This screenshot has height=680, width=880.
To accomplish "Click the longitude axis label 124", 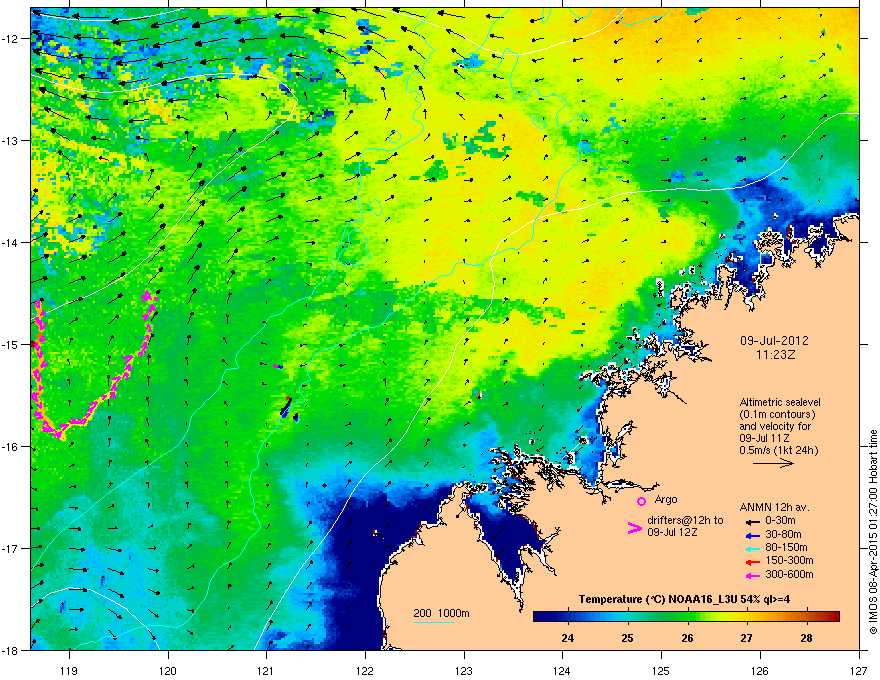I will [x=562, y=670].
